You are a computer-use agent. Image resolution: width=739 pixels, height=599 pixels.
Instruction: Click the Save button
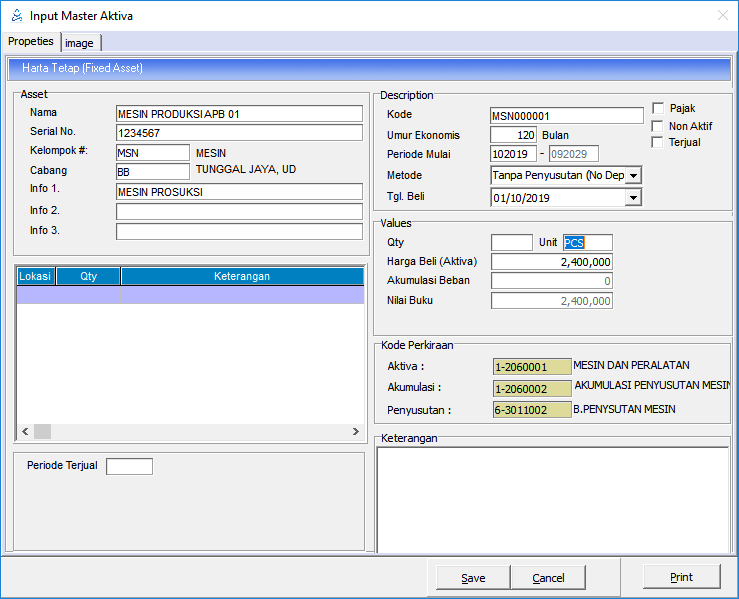point(473,578)
